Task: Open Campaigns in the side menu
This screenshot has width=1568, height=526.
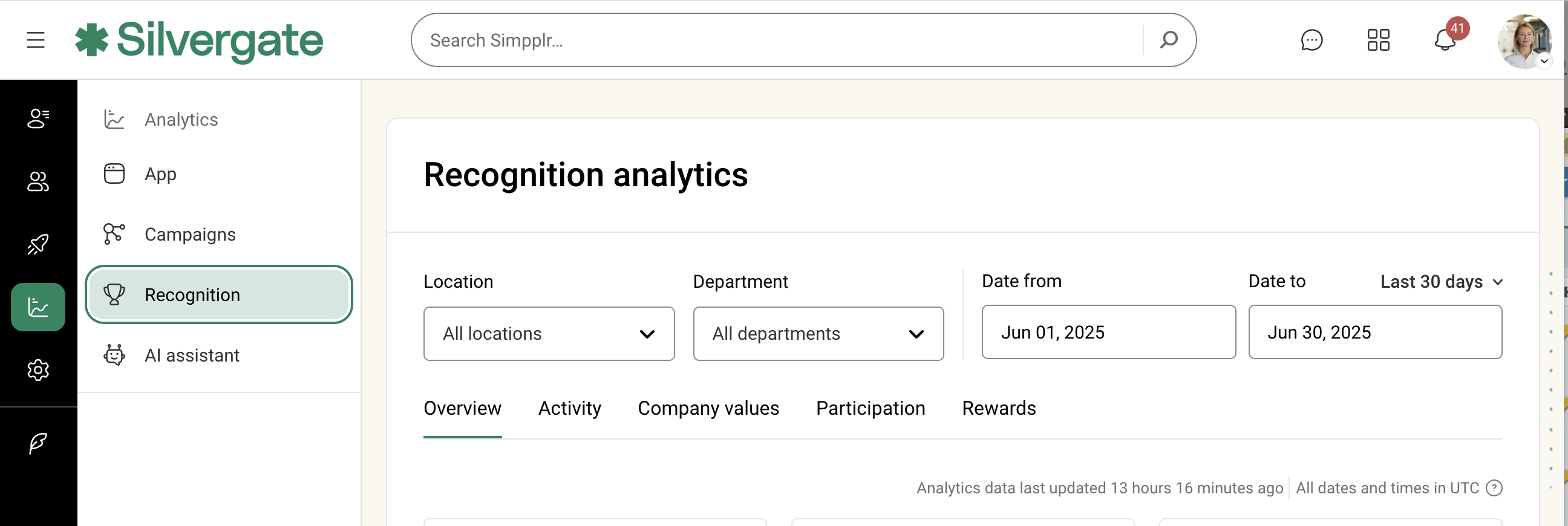Action: click(x=190, y=234)
